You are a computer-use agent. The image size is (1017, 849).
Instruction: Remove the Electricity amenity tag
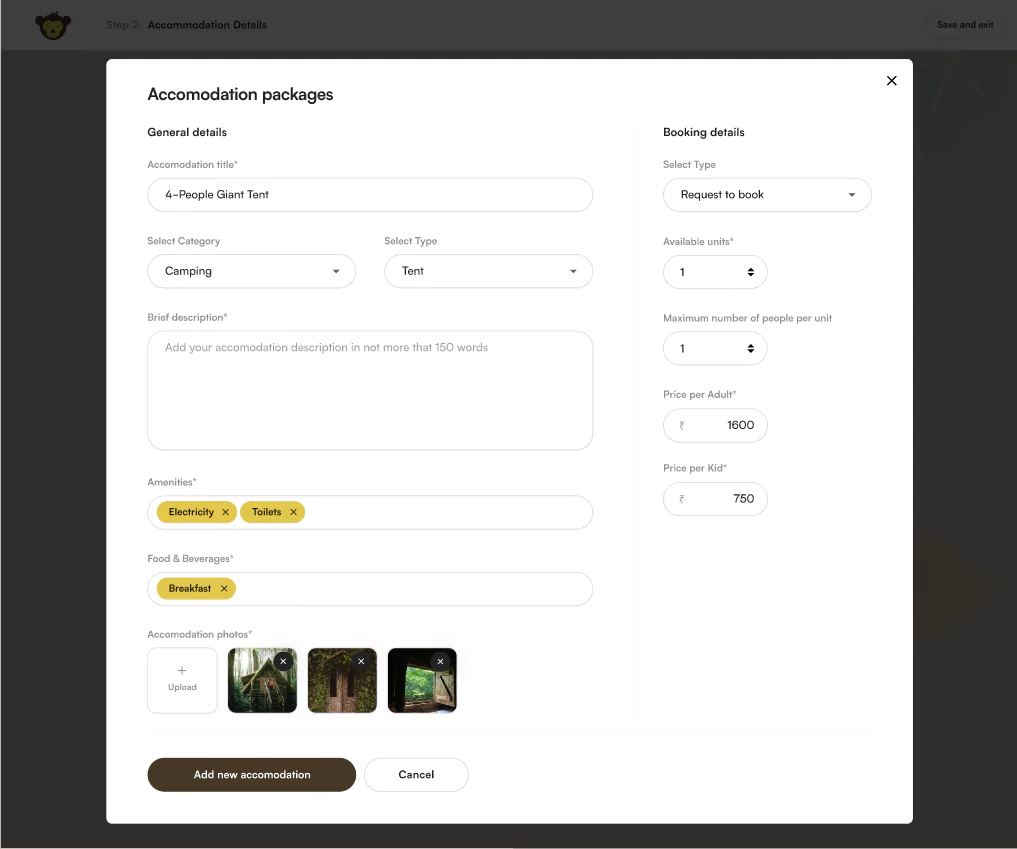point(225,511)
